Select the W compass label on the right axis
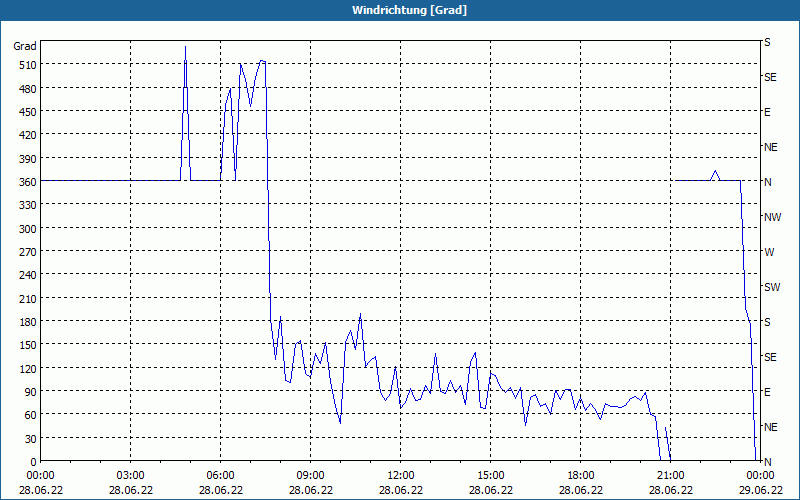Screen dimensions: 800x500 769,252
